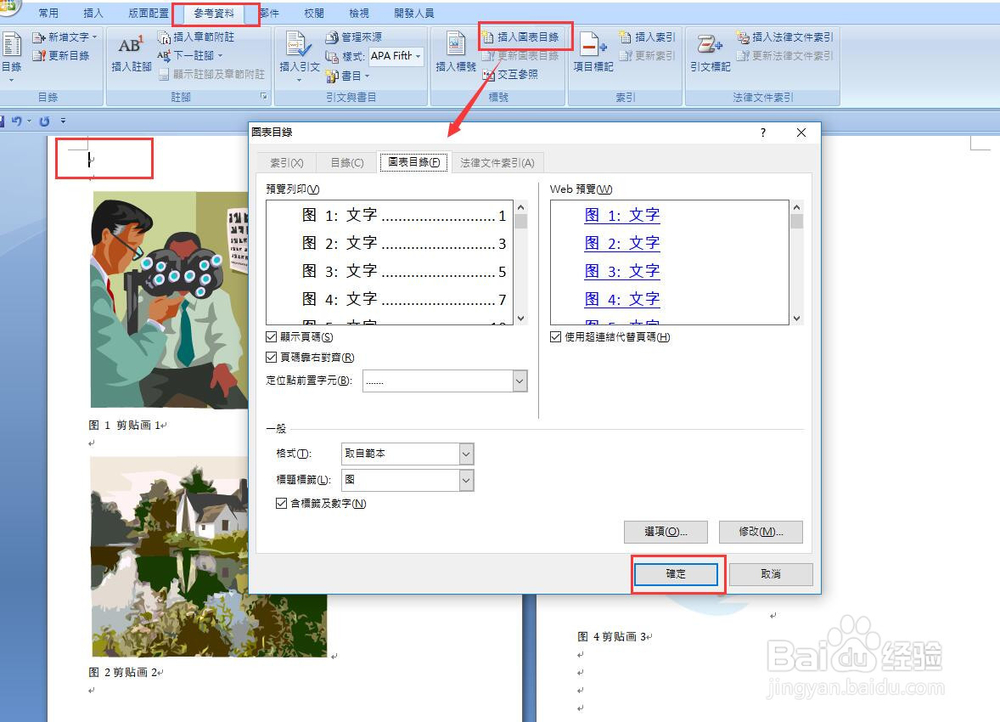Image resolution: width=1000 pixels, height=722 pixels.
Task: Click 交互參照 cross-reference
Action: [510, 75]
